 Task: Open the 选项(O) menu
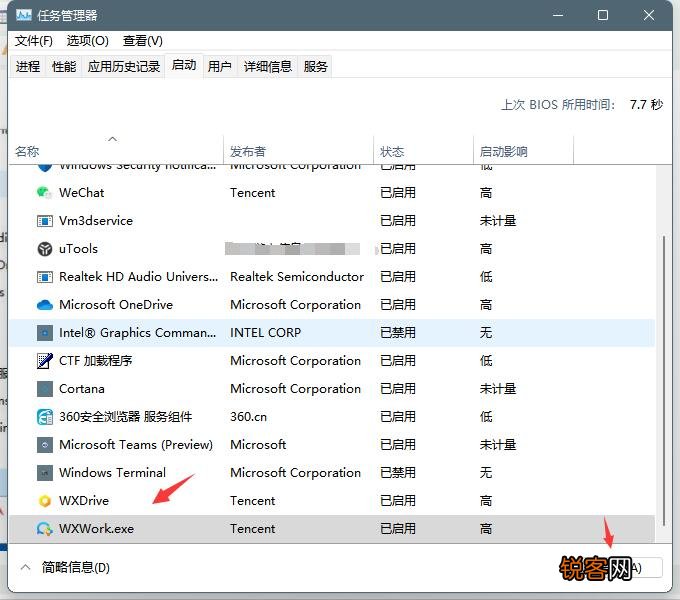(x=88, y=41)
